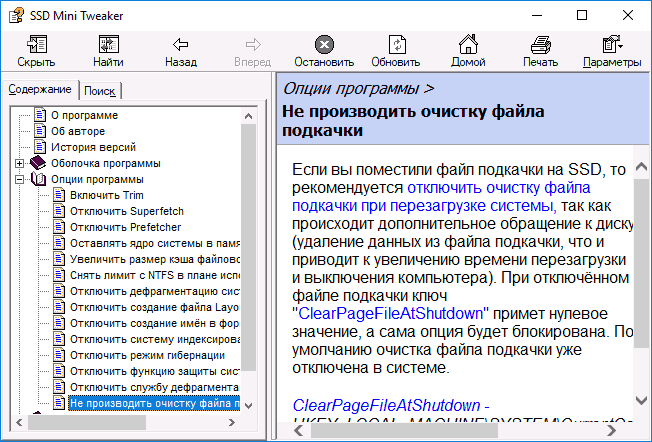Click page icon beside Включить Trim
The image size is (652, 442).
pos(59,195)
